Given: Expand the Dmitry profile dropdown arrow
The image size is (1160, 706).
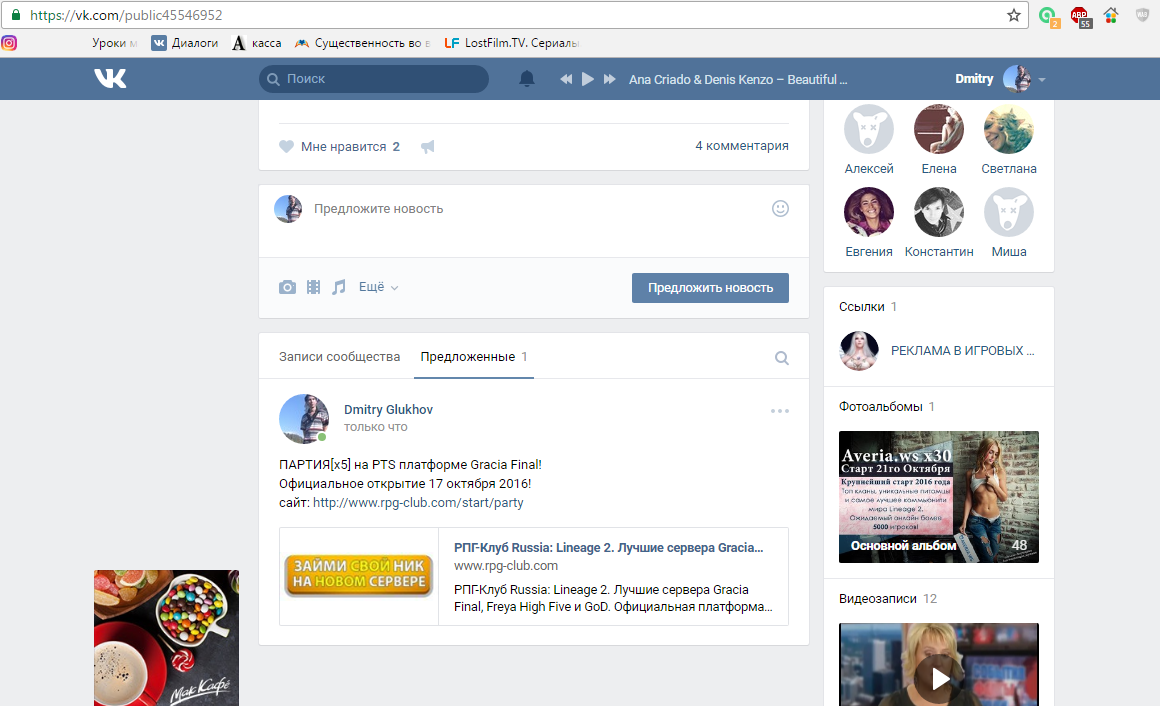Looking at the screenshot, I should [1042, 80].
